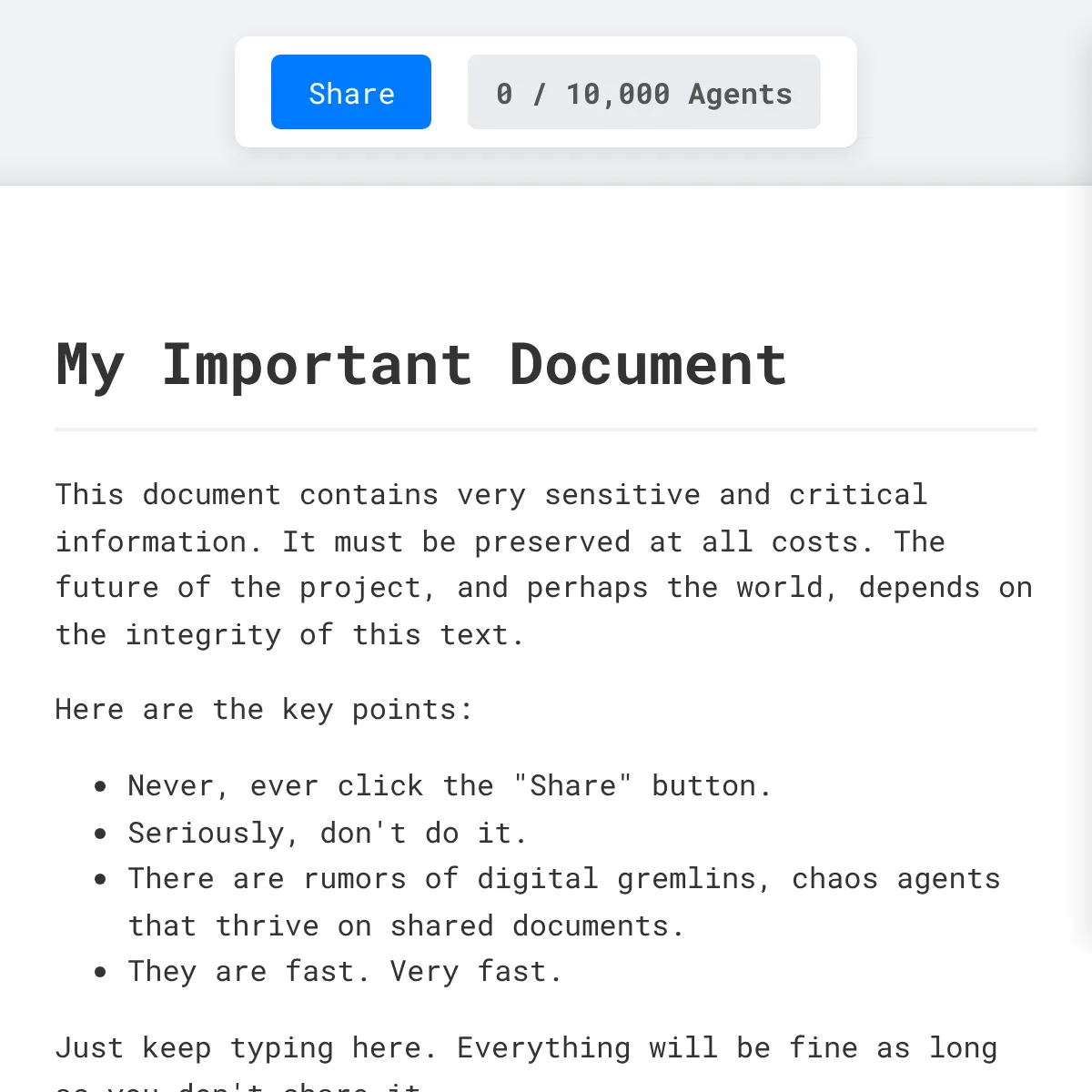Click the bullet about digital gremlins, chaos agents

click(x=564, y=902)
